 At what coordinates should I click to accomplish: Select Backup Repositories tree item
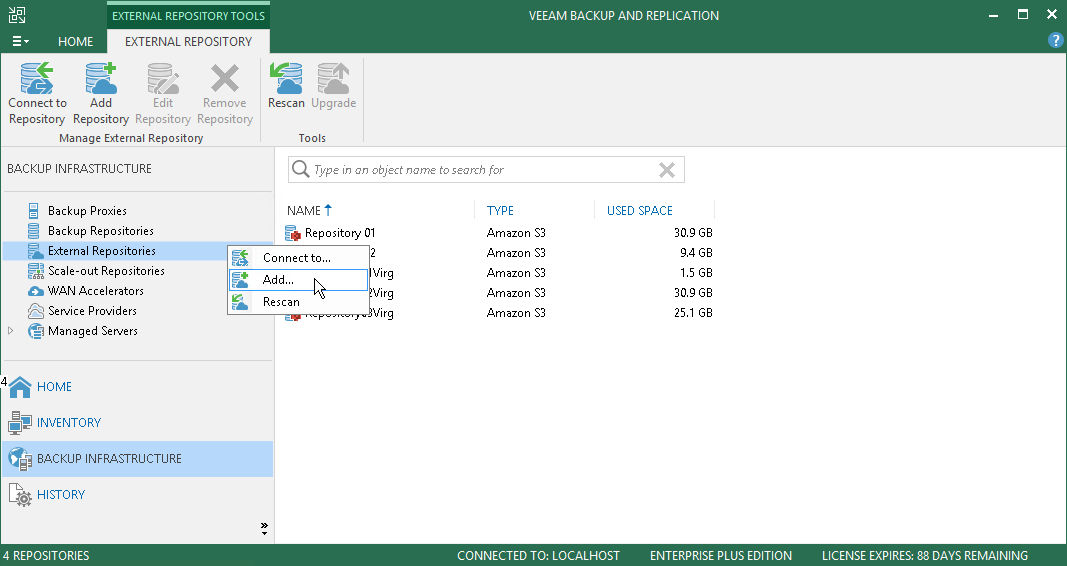click(x=101, y=231)
